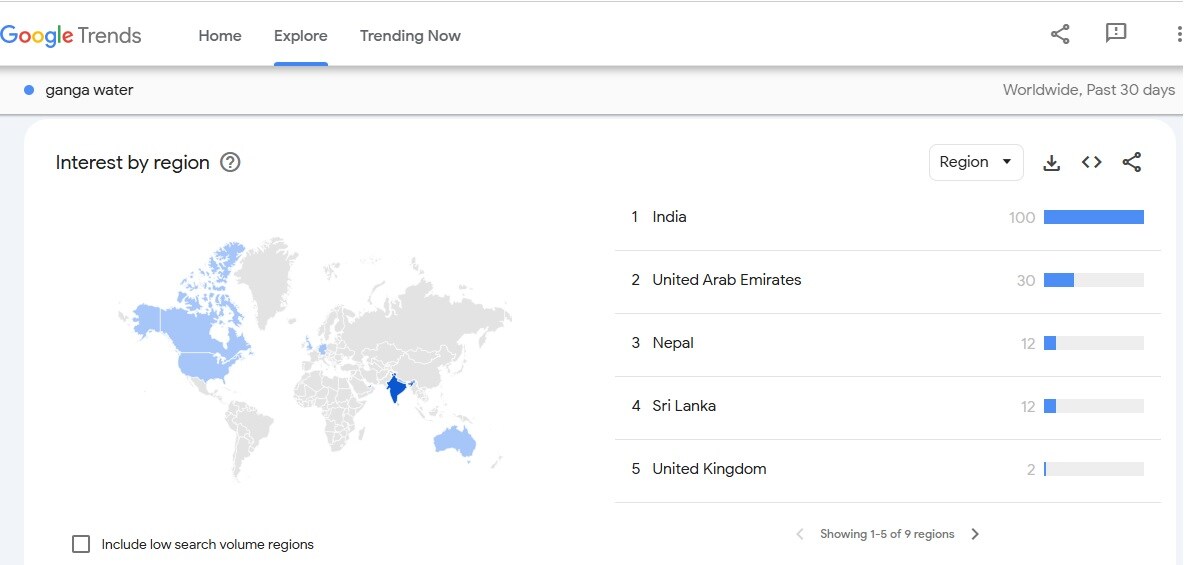Click the blue dot beside ganga water
This screenshot has width=1184, height=565.
tap(29, 90)
